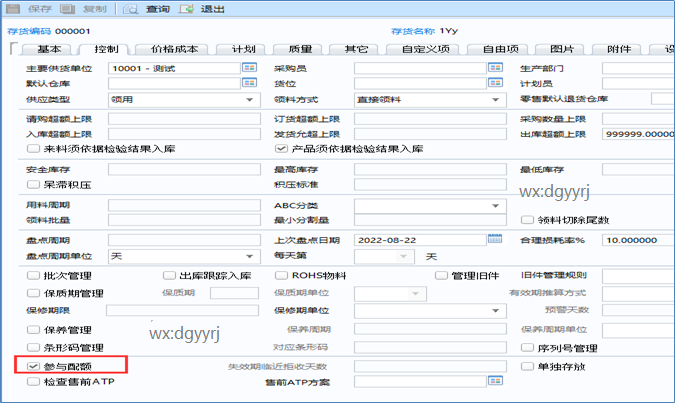Image resolution: width=675 pixels, height=403 pixels.
Task: Click 安全库存 input field
Action: coord(184,169)
